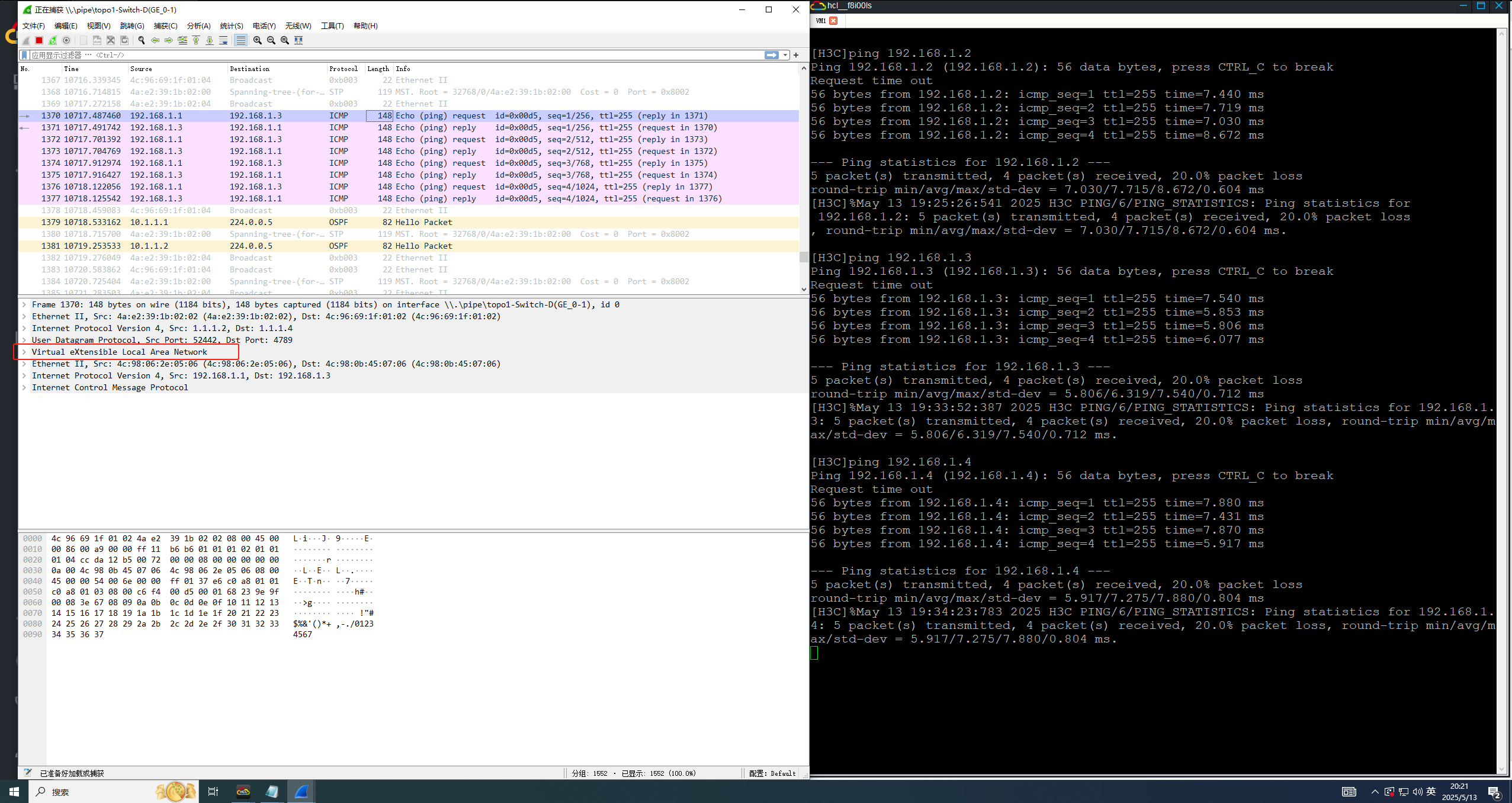Stop the capture with the red square button
1512x803 pixels.
tap(39, 40)
